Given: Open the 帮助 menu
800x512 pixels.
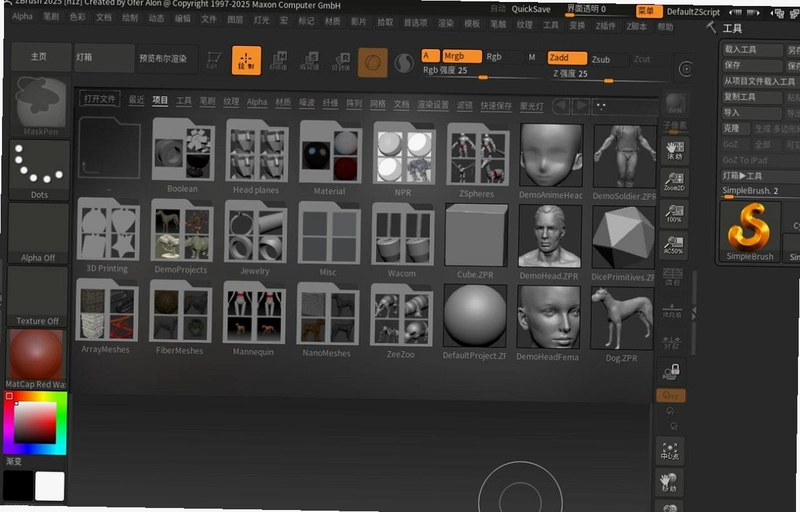Looking at the screenshot, I should [x=665, y=27].
